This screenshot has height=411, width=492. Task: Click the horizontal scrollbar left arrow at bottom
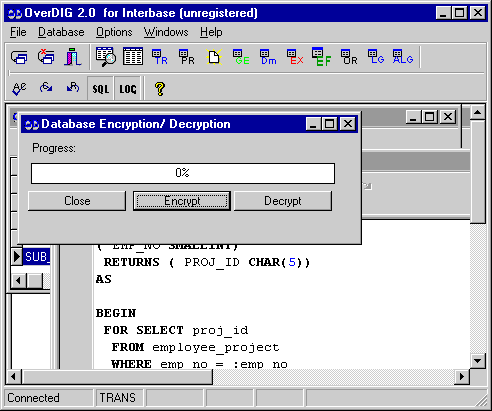point(13,377)
